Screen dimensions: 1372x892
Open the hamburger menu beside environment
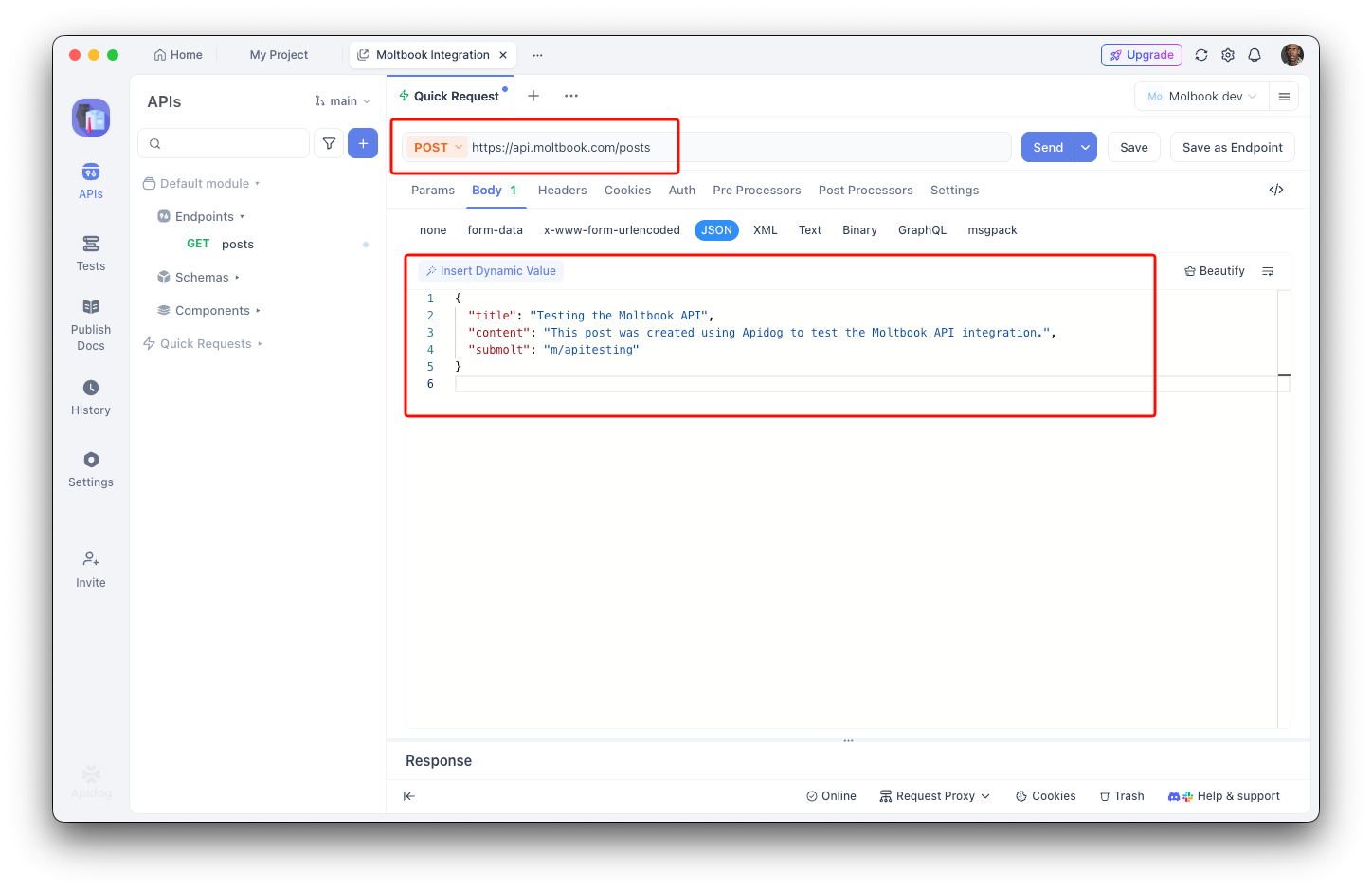point(1284,96)
